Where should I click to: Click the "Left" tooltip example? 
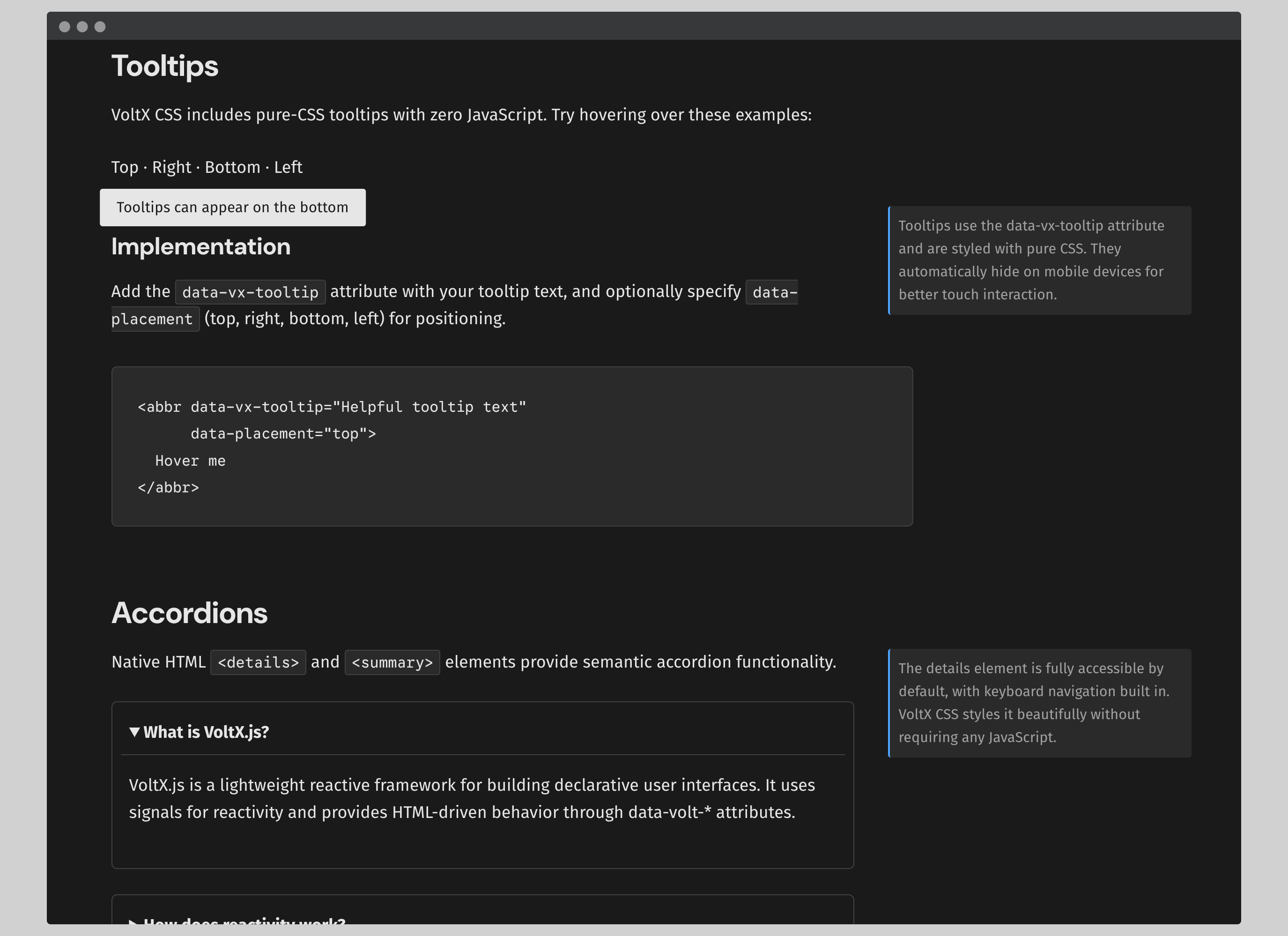(288, 168)
